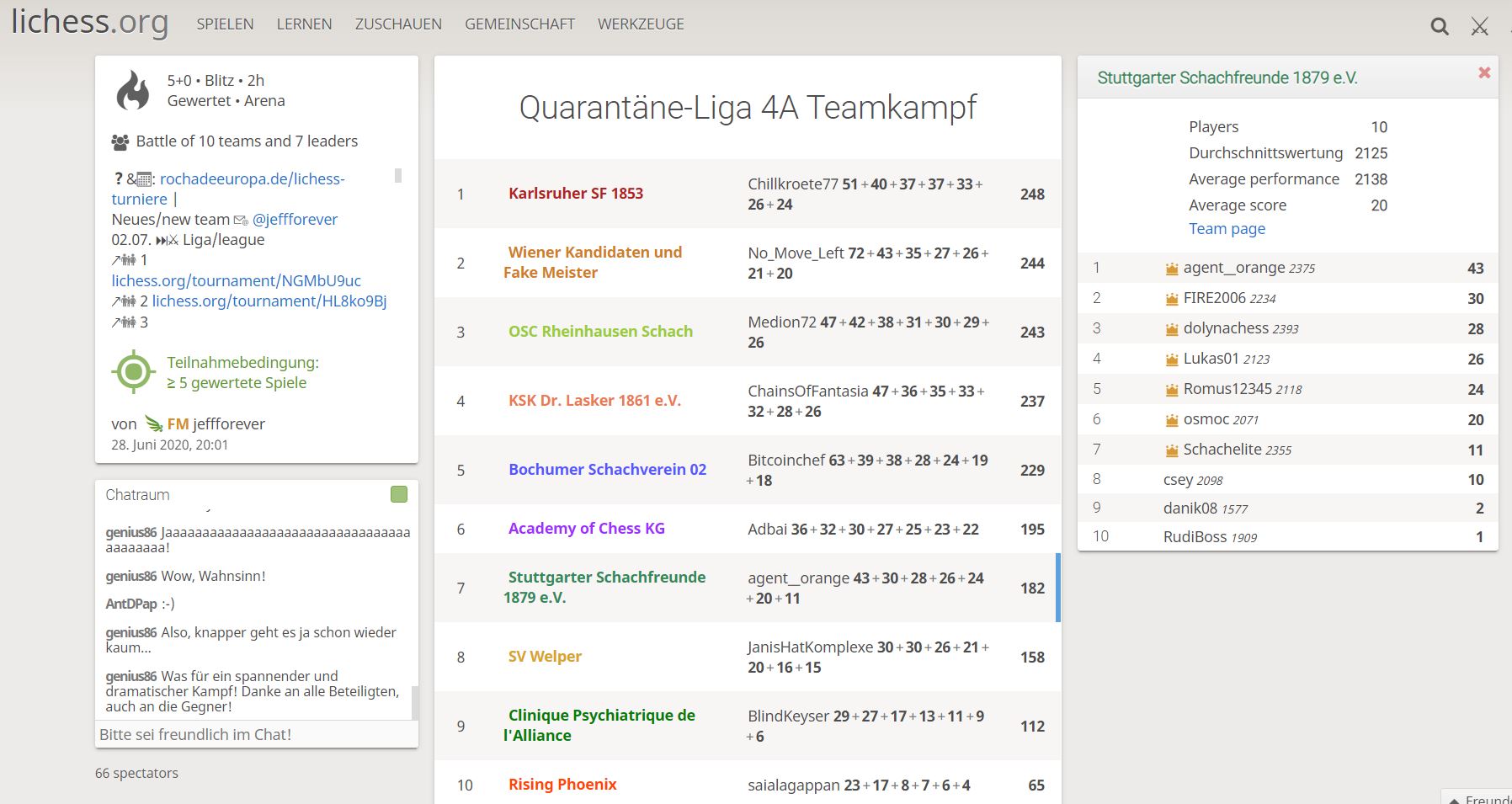Open FM jeffforever's profile link

click(216, 423)
